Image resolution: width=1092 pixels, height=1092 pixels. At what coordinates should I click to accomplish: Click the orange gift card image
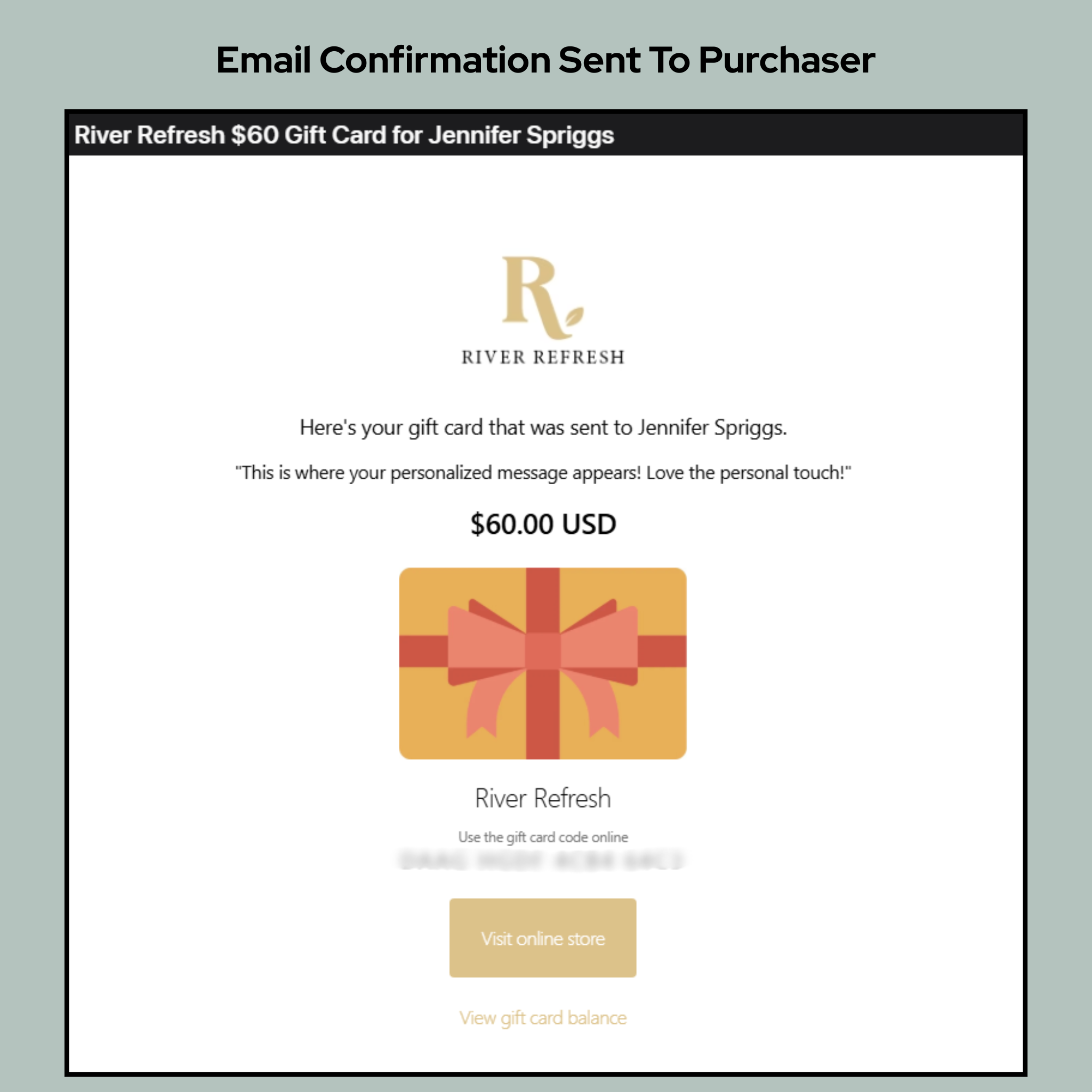(543, 661)
